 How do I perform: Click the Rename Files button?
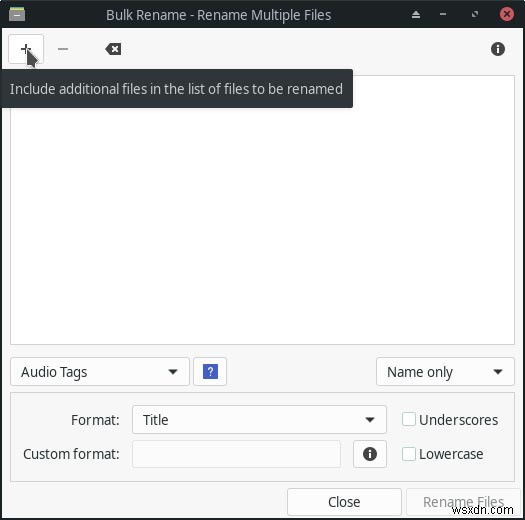[x=463, y=502]
